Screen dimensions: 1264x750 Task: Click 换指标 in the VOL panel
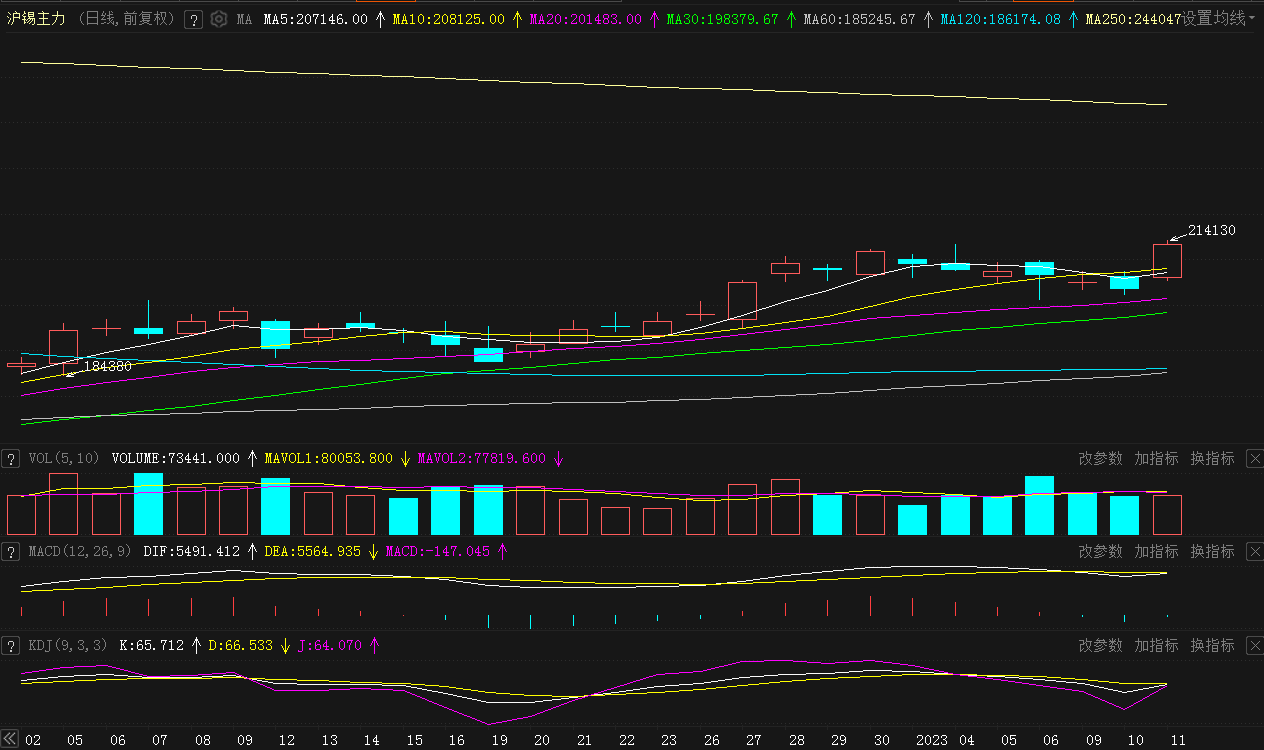1212,459
